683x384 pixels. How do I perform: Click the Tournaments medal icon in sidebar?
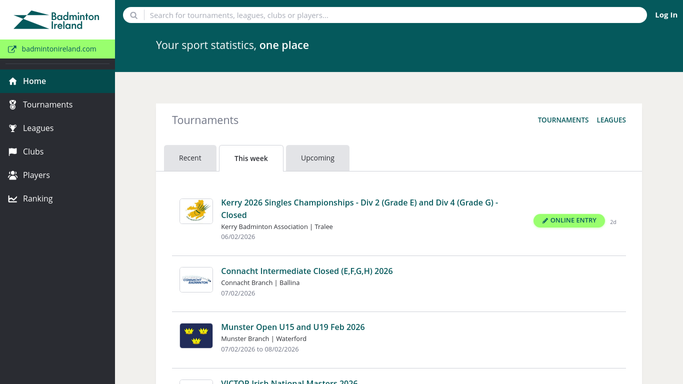[x=13, y=104]
